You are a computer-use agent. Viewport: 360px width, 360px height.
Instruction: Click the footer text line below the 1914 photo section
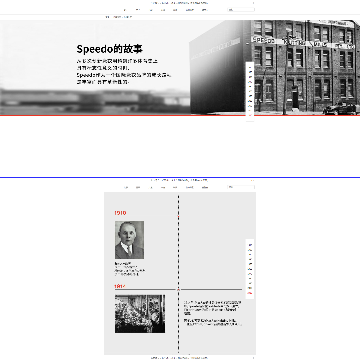(179, 358)
